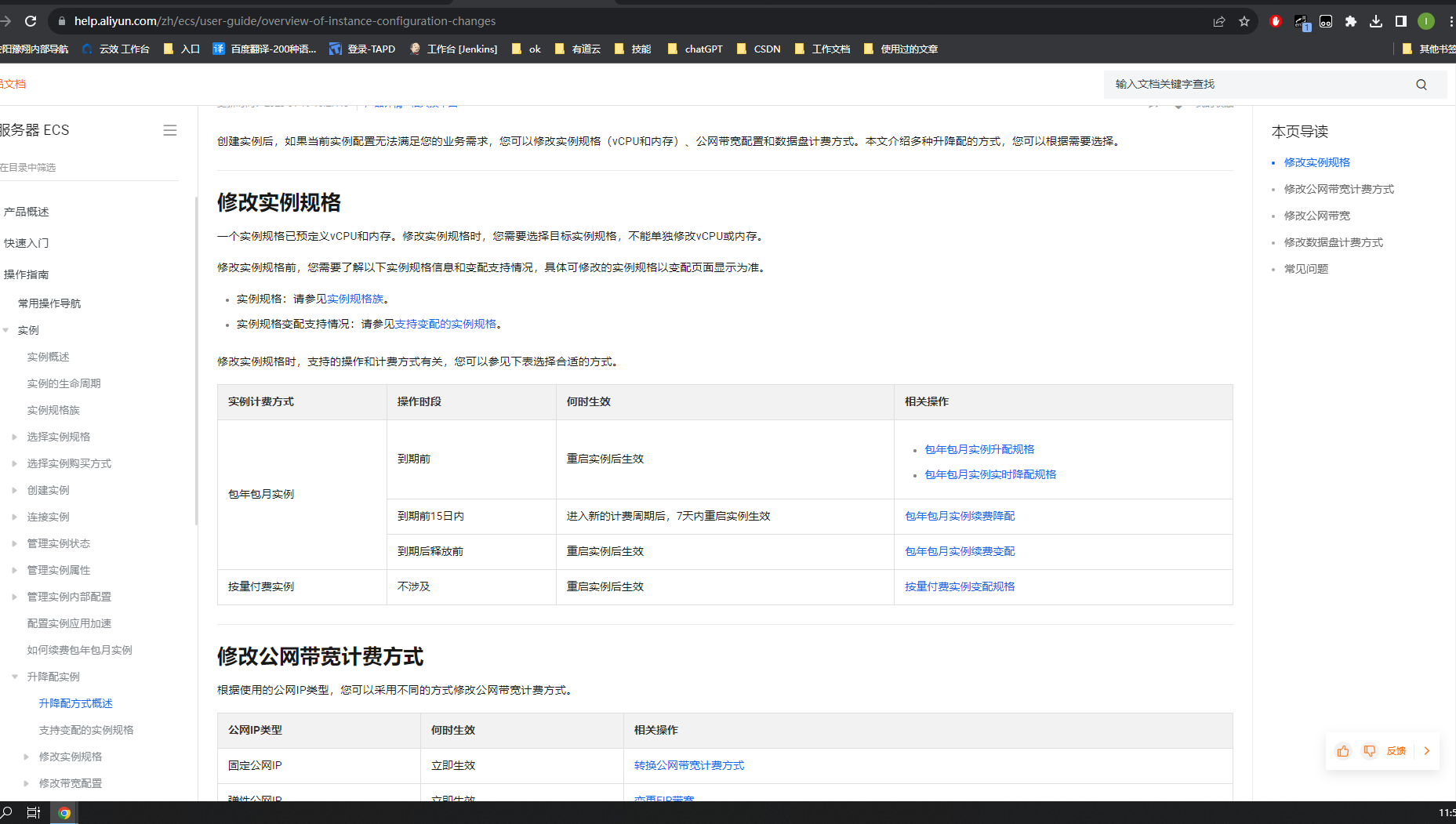This screenshot has width=1456, height=824.
Task: Open the Jenkins 工作台 bookmark
Action: pyautogui.click(x=453, y=49)
